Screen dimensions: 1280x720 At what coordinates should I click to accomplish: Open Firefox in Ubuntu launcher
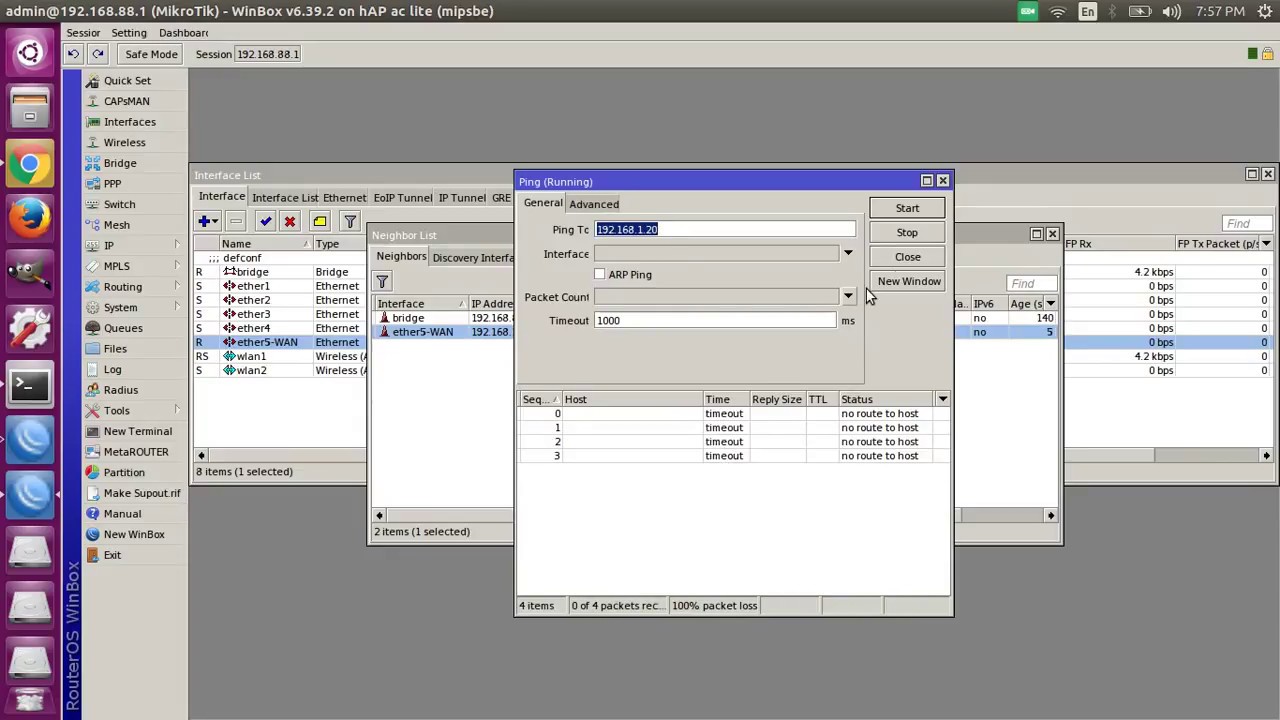click(30, 216)
